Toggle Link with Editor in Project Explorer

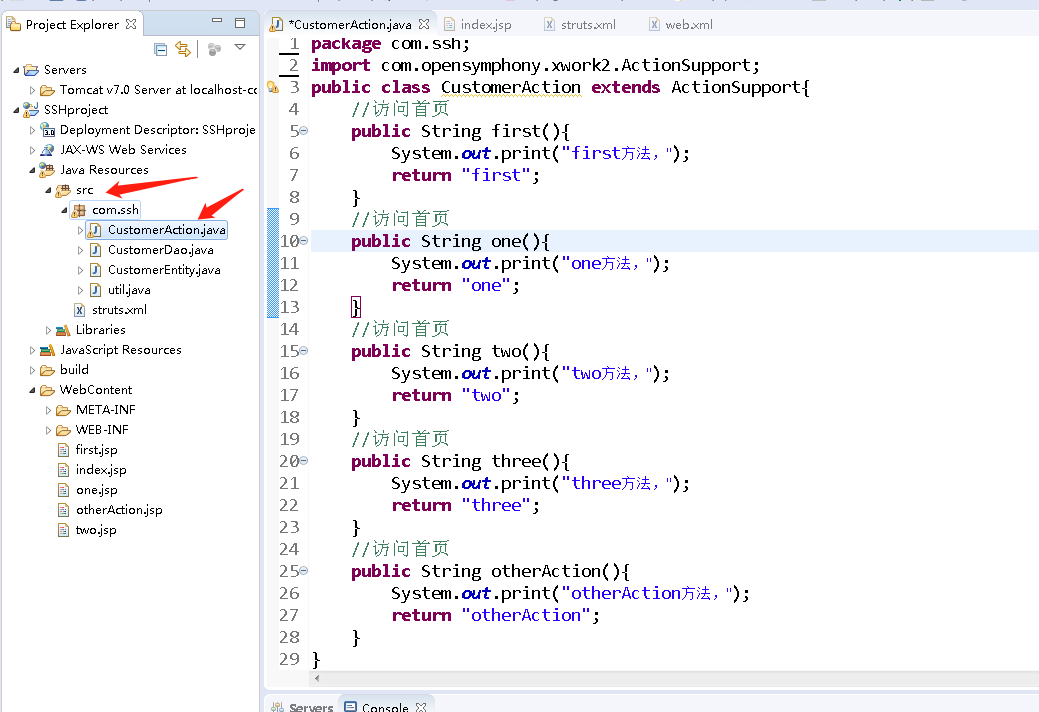tap(182, 48)
